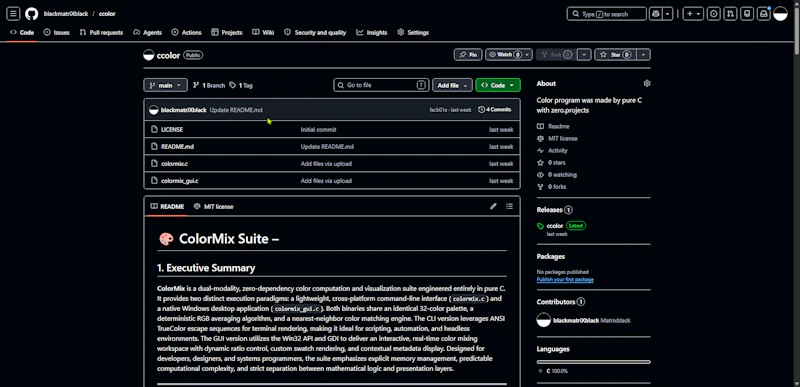Open the colormix.c file
Image resolution: width=800 pixels, height=387 pixels.
174,164
